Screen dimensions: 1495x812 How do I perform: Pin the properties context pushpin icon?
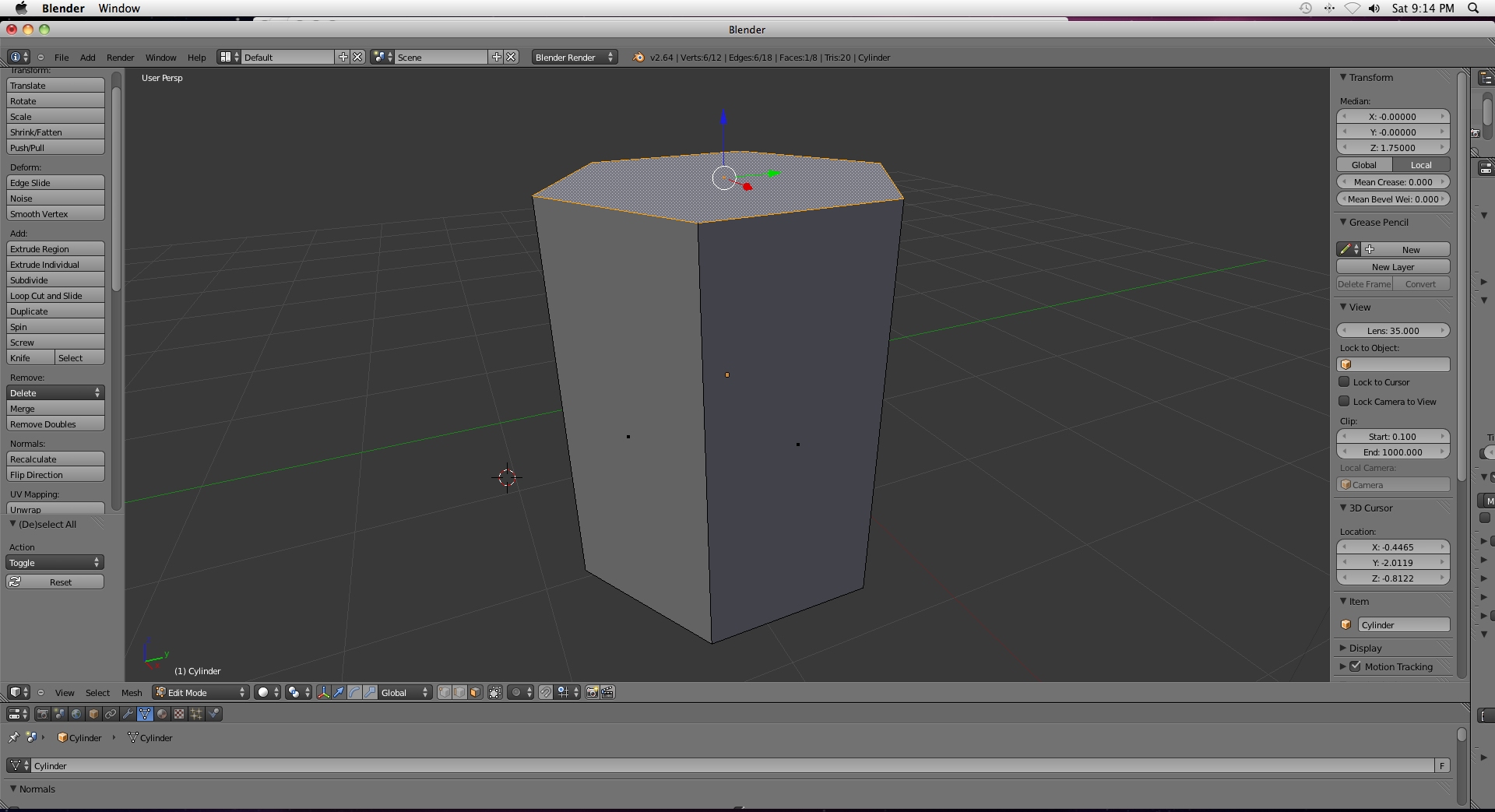[14, 737]
